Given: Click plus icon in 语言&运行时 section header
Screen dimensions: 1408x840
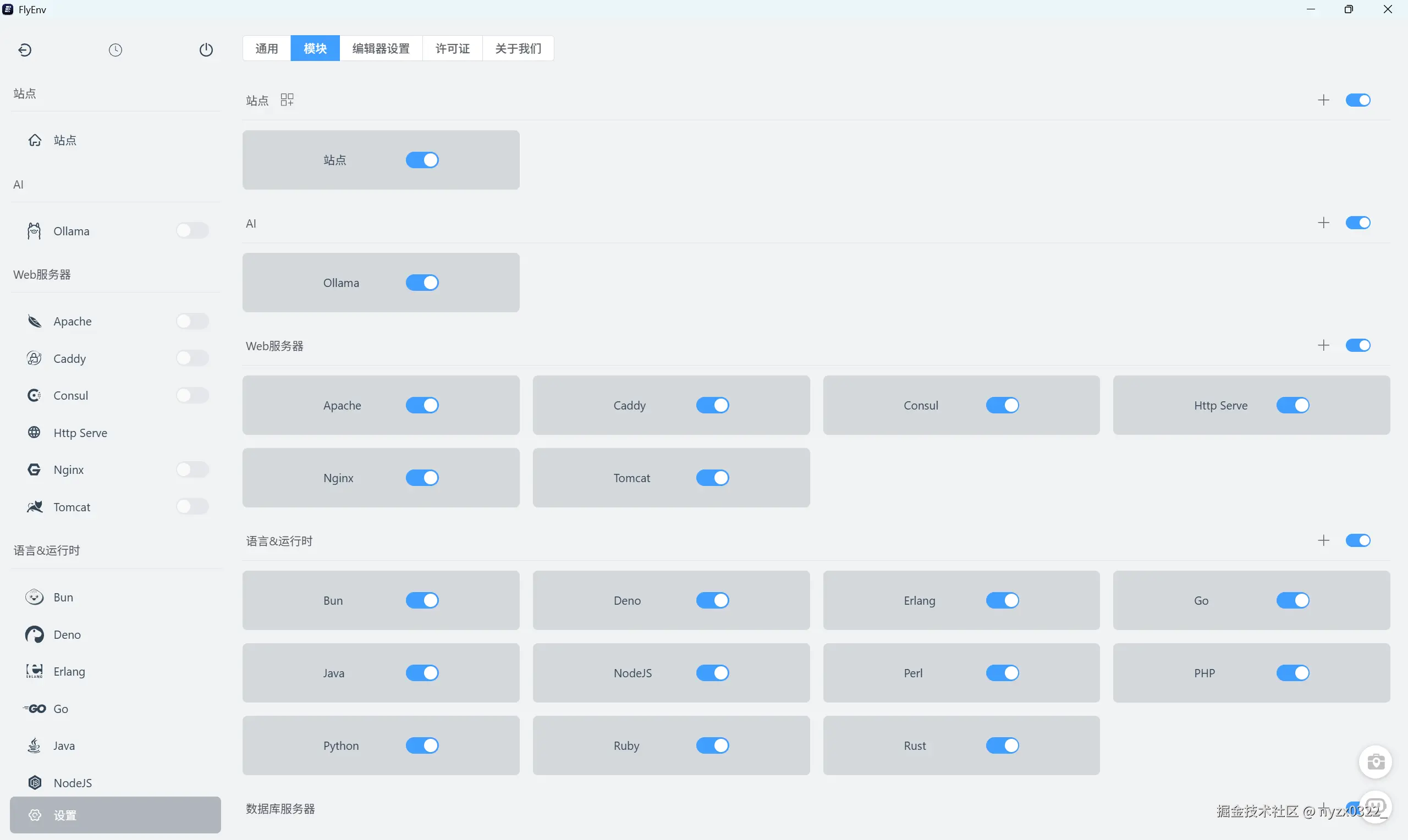Looking at the screenshot, I should click(x=1323, y=540).
